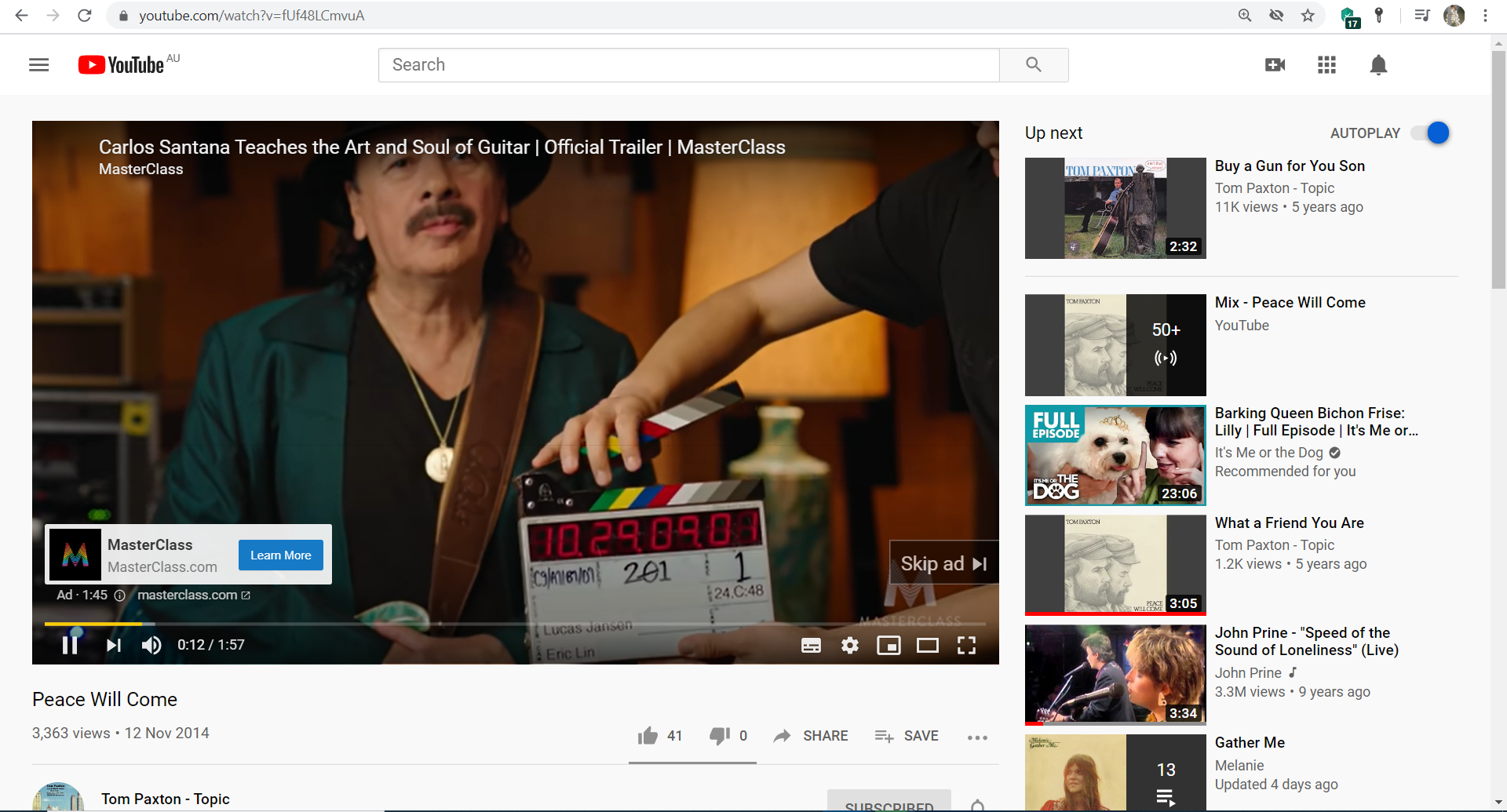Pause the video playback

point(70,645)
